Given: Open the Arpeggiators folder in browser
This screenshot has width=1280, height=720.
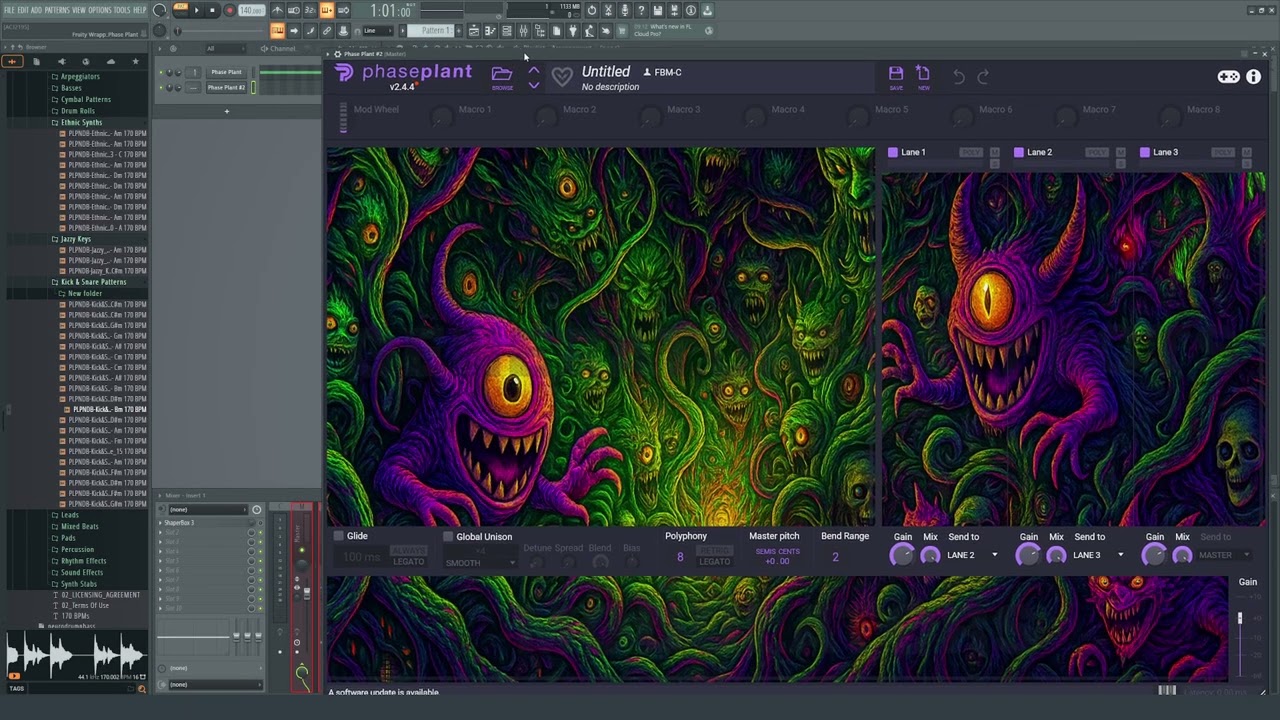Looking at the screenshot, I should click(x=80, y=76).
